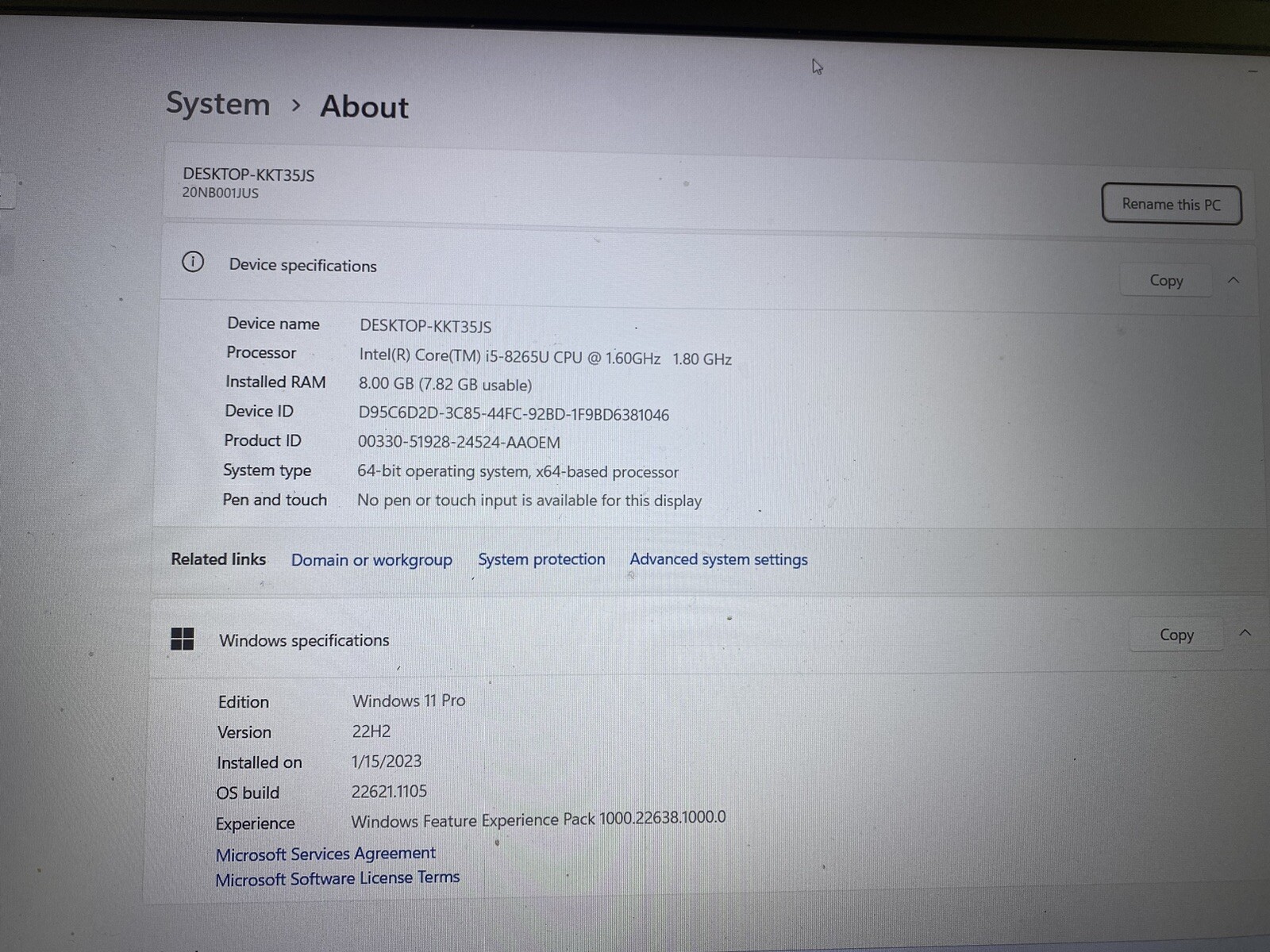Click the Version label
1270x952 pixels.
pyautogui.click(x=244, y=732)
